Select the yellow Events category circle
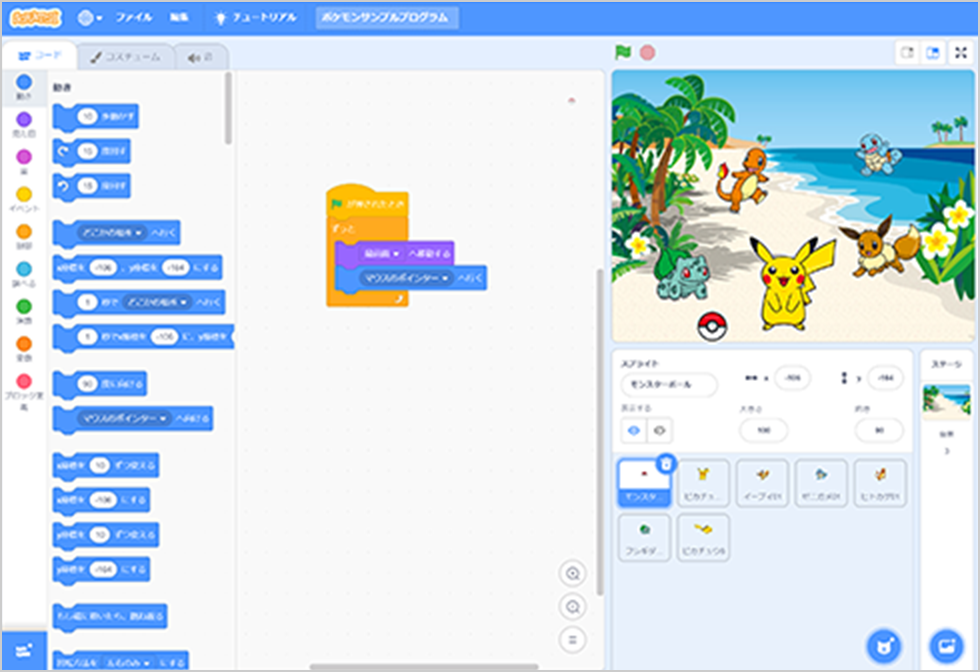This screenshot has height=672, width=980. [24, 194]
